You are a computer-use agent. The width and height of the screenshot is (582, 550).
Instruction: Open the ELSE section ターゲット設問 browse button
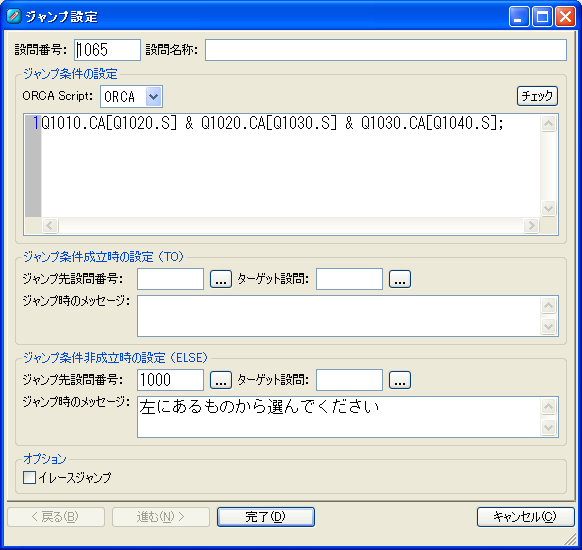(x=400, y=380)
